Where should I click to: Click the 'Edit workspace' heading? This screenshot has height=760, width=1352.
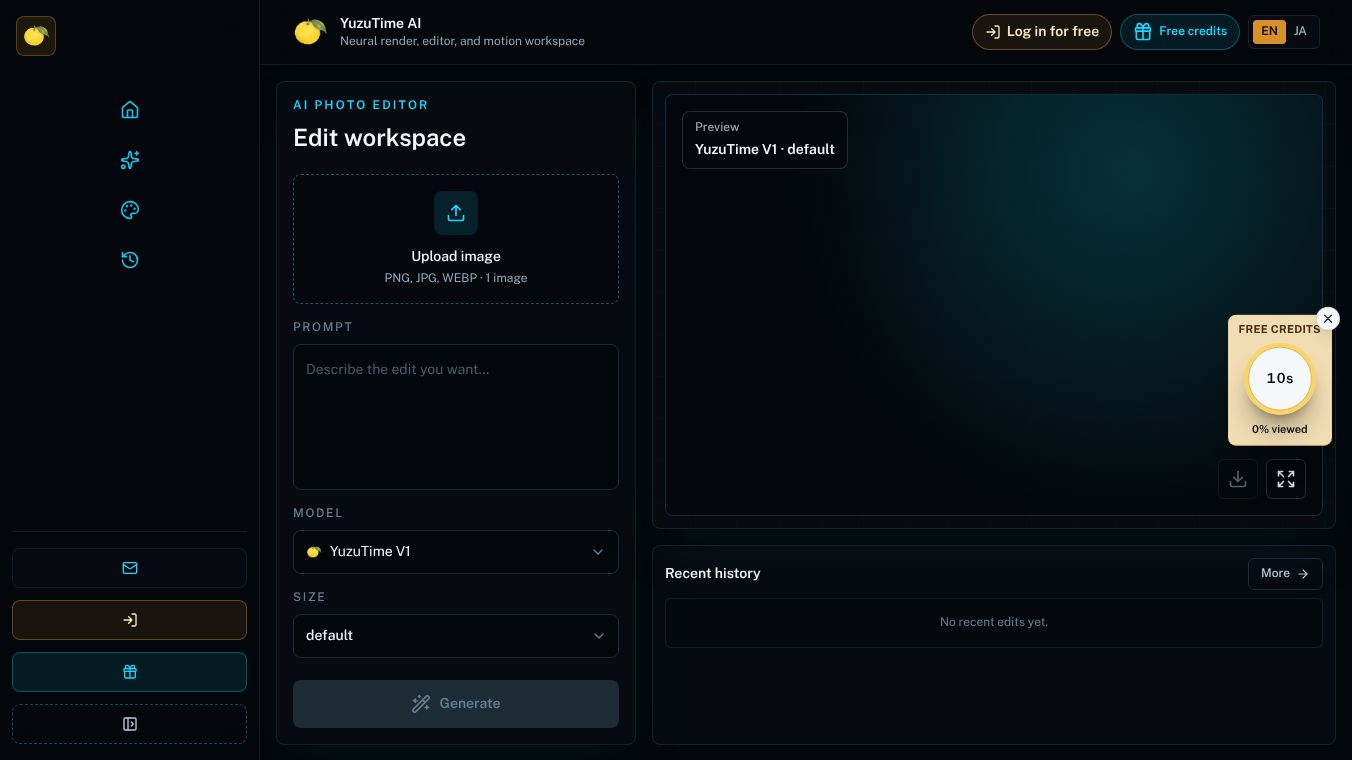pyautogui.click(x=379, y=138)
